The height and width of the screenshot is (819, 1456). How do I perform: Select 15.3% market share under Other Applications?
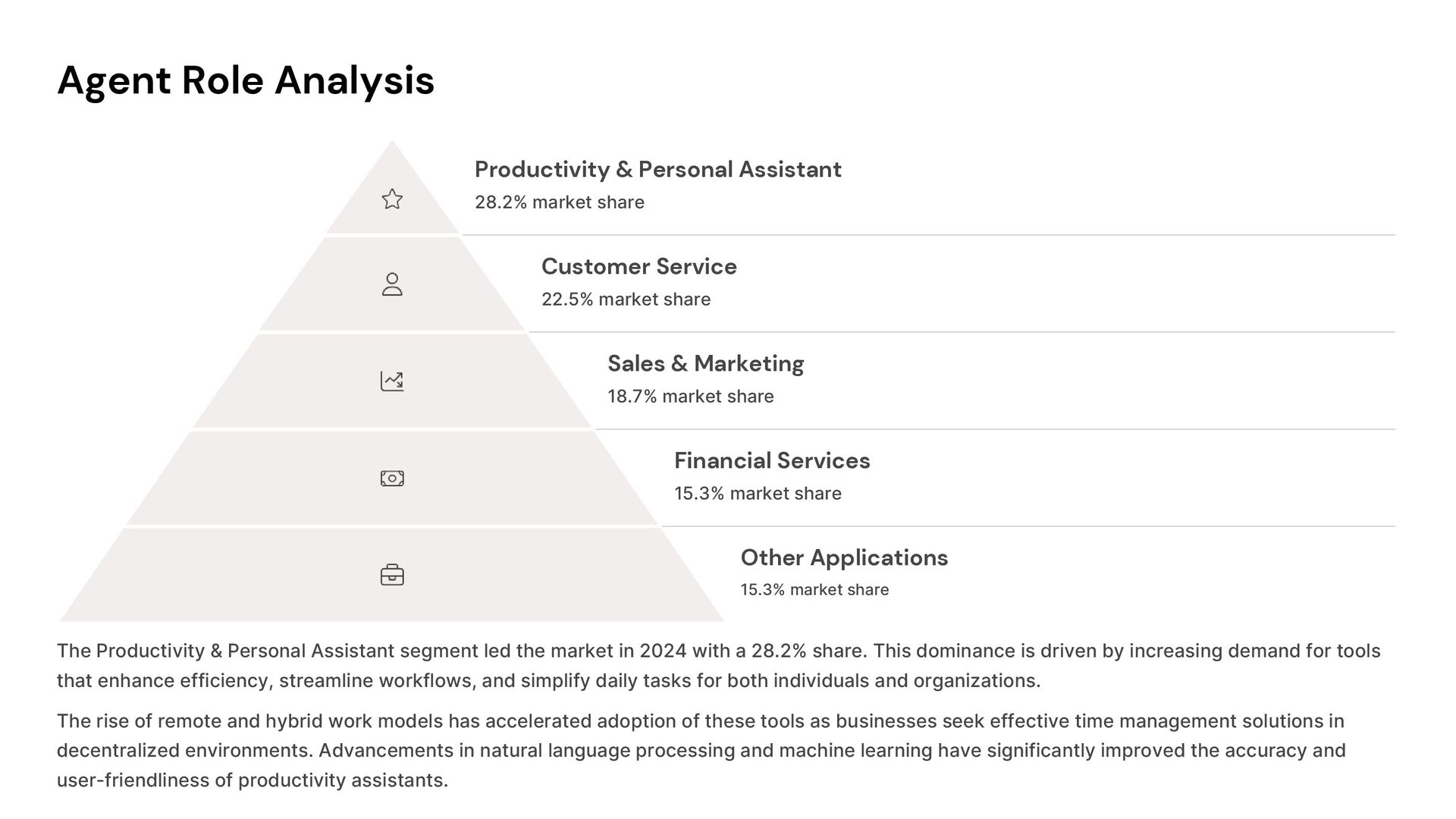814,590
